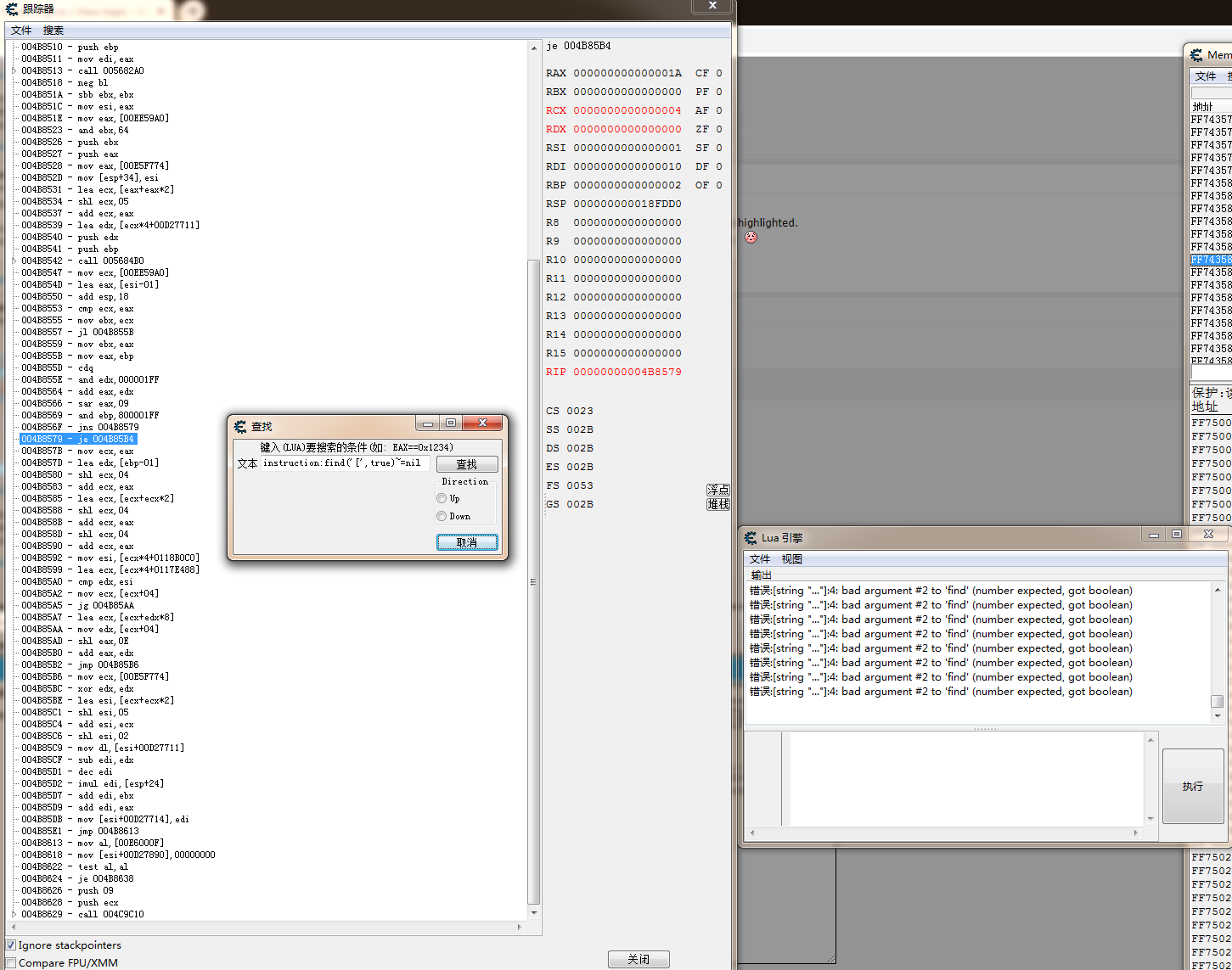Screen dimensions: 1232x970
Task: Click the Cheat Engine icon in 查找 dialog
Action: 240,426
